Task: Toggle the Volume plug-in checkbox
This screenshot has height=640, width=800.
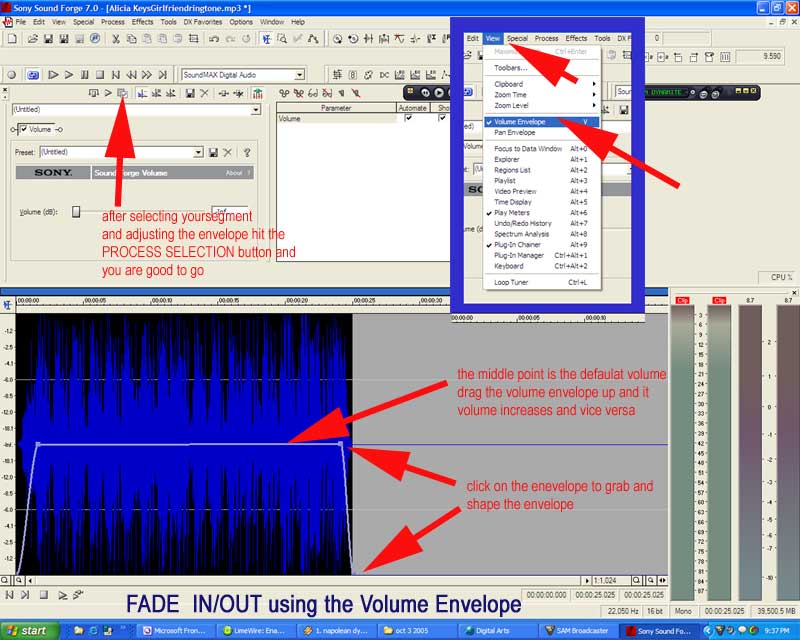Action: (22, 129)
